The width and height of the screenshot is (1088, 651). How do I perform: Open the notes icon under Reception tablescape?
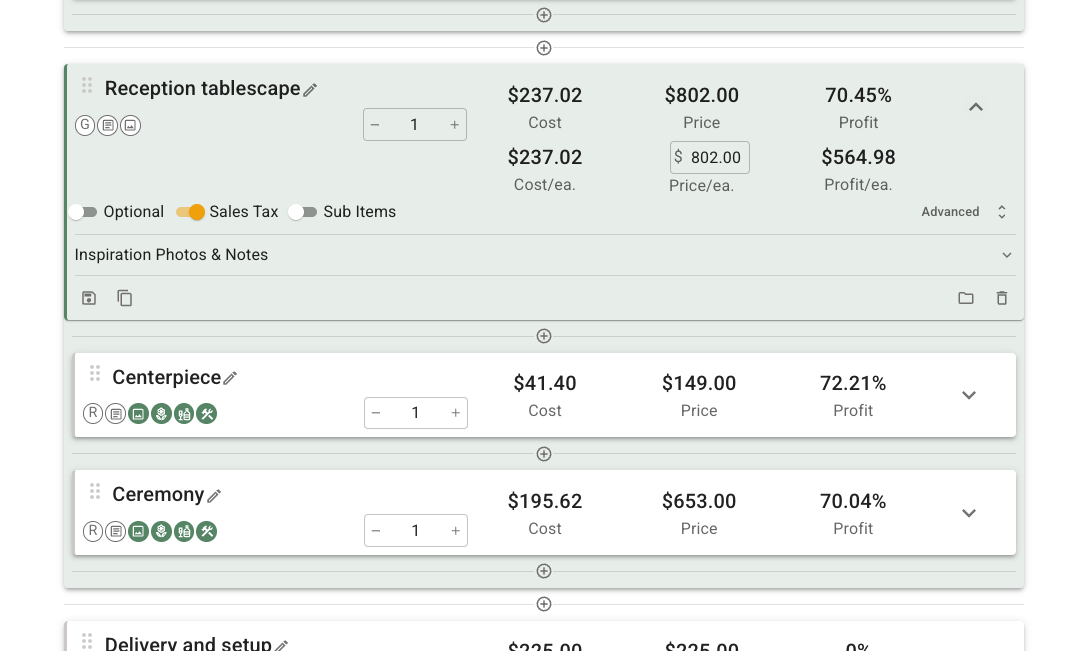[108, 126]
